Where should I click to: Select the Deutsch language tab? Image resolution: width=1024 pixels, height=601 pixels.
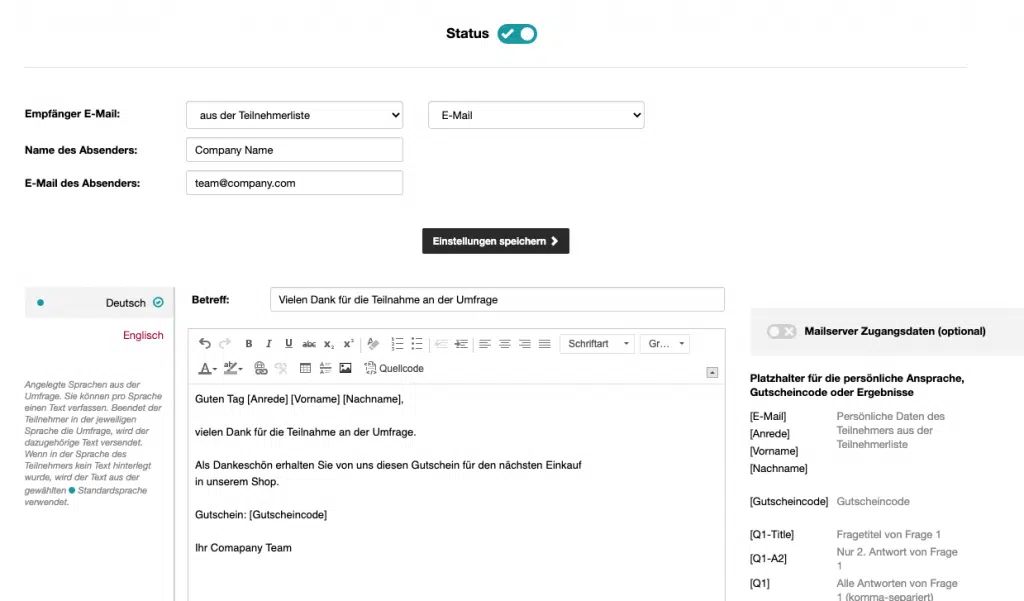[x=99, y=302]
